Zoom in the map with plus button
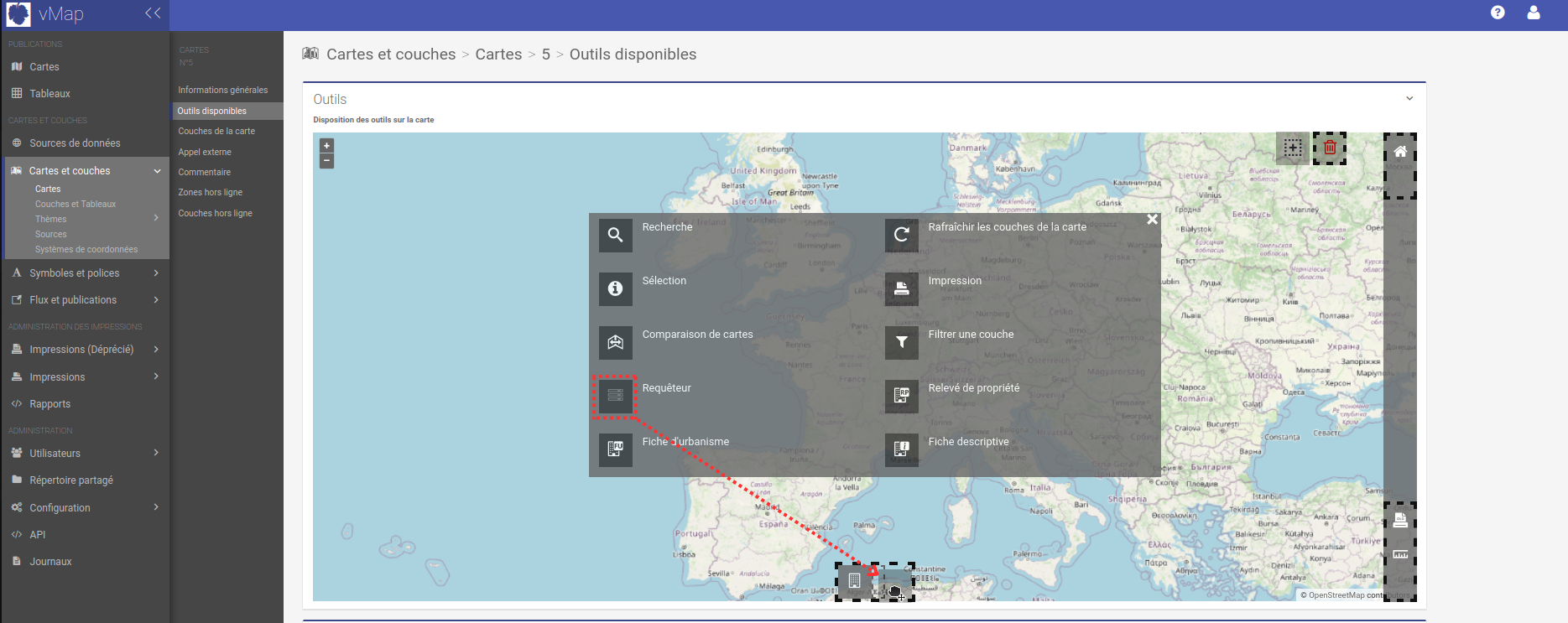 point(327,146)
